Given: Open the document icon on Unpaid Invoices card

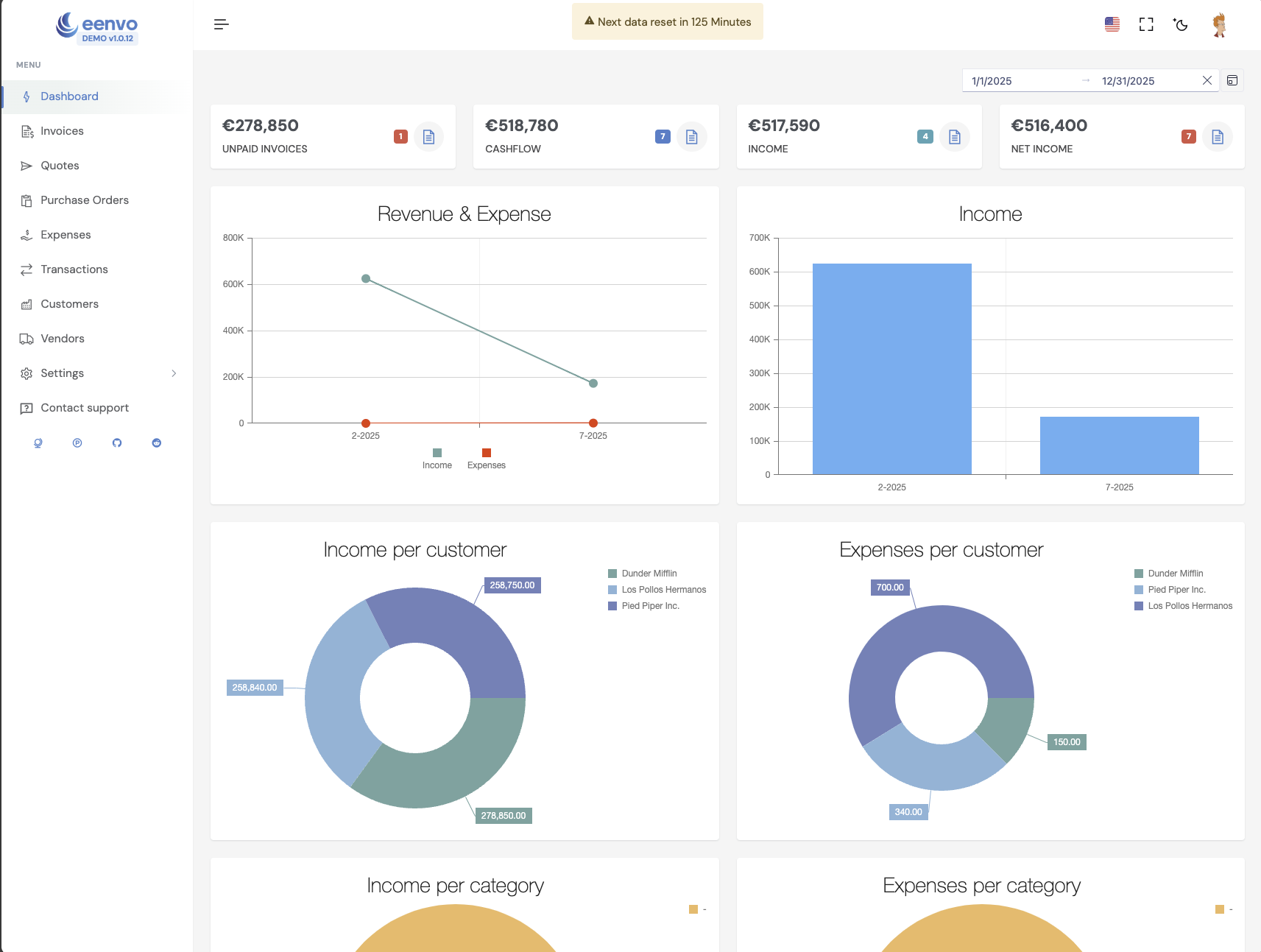Looking at the screenshot, I should (428, 136).
